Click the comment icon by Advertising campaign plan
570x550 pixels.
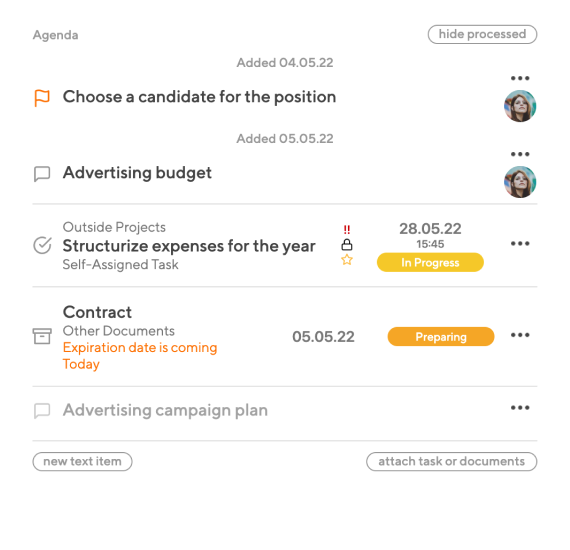42,411
